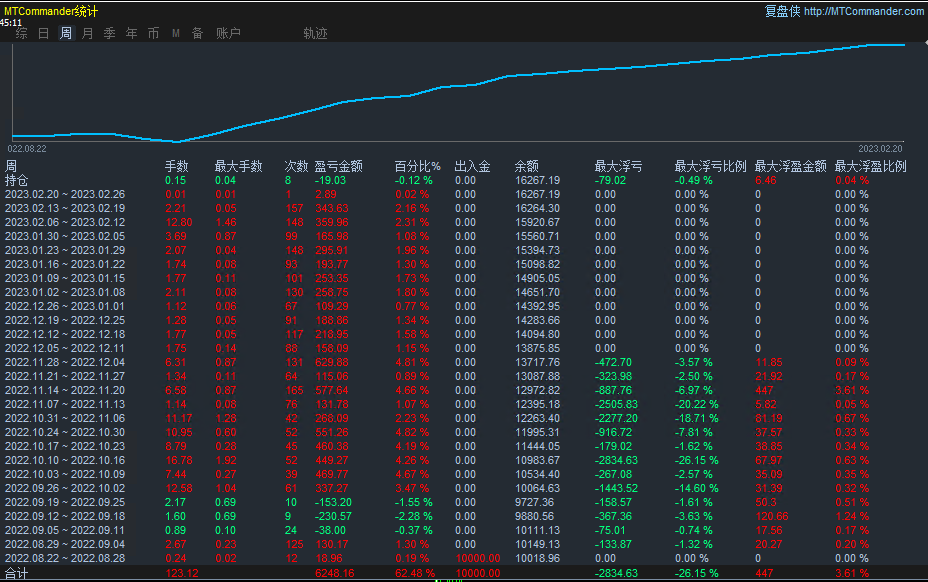Open the http://MTCommander.com link
928x582 pixels.
click(x=864, y=11)
